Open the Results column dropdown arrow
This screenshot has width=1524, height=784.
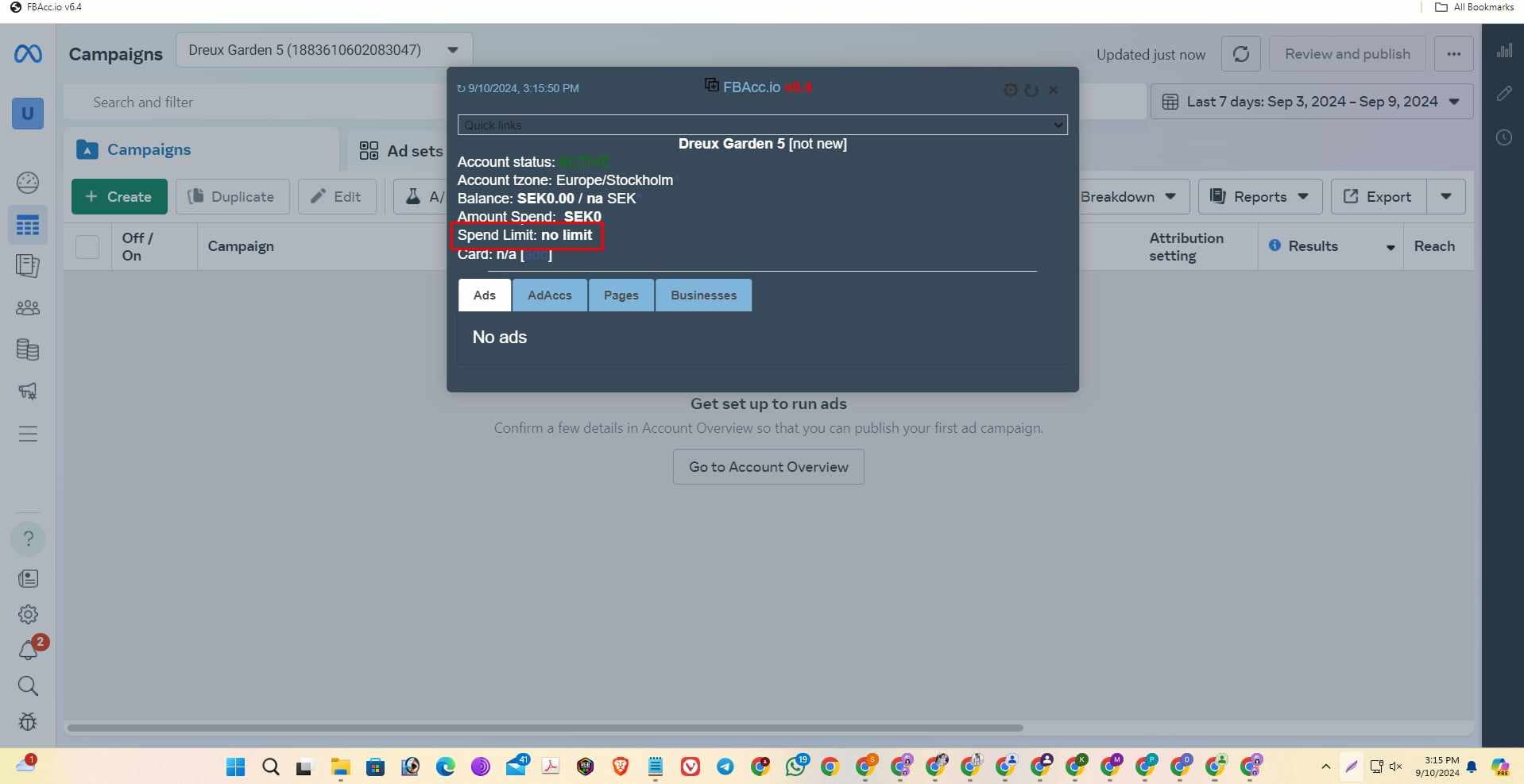point(1391,248)
